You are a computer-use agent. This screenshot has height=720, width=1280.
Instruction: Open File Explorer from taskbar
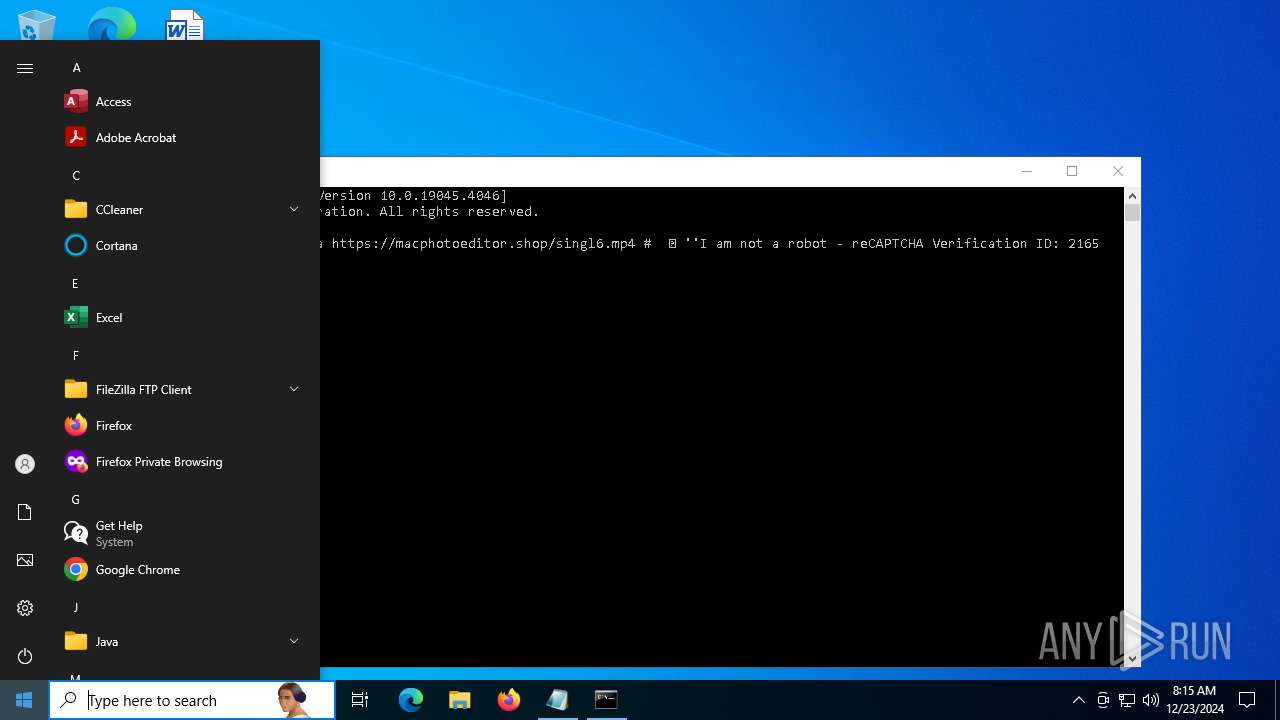tap(460, 700)
